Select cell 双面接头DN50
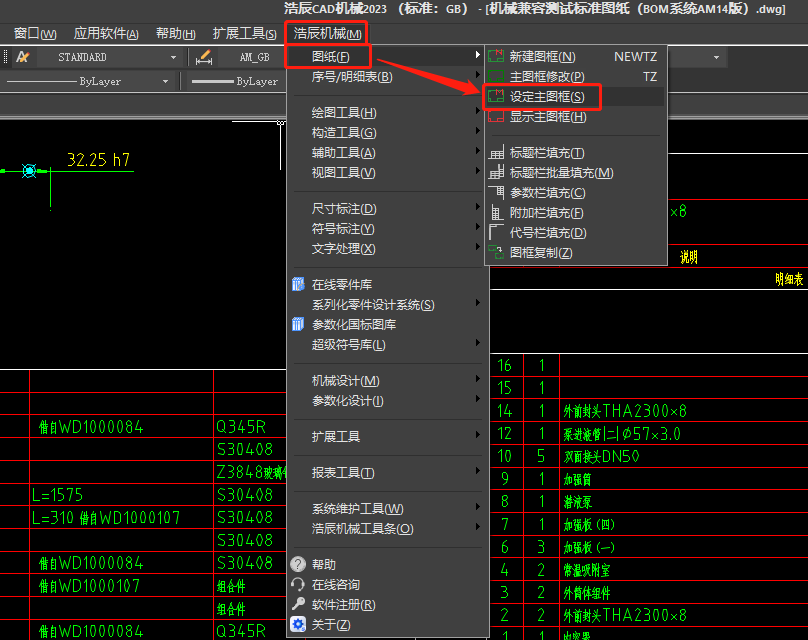The image size is (808, 640). (601, 457)
